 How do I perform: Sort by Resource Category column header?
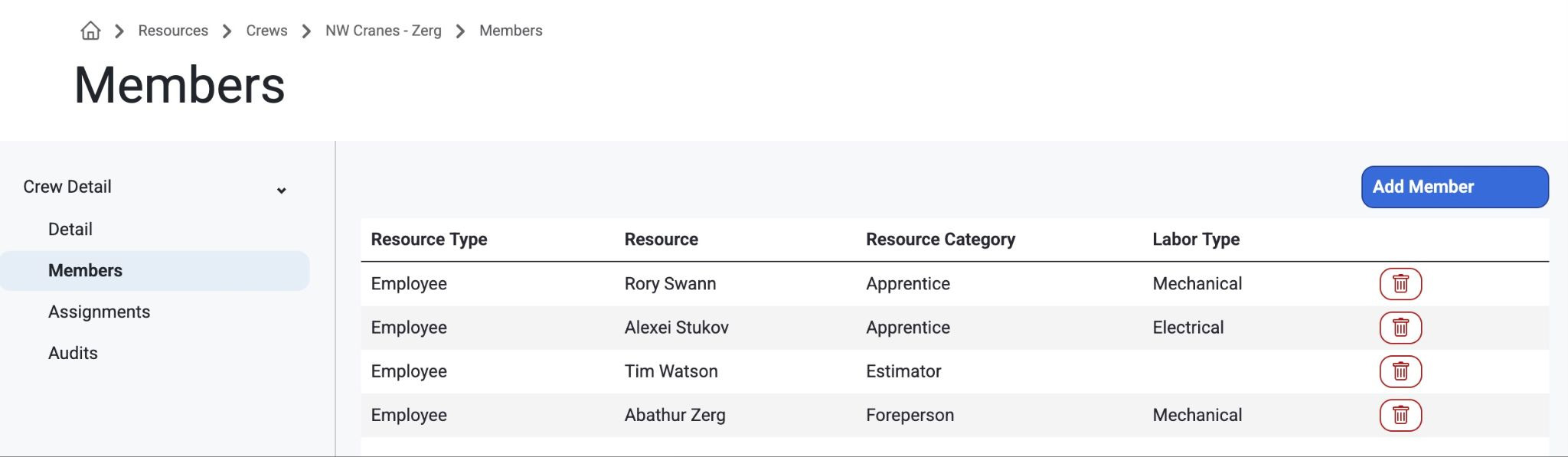tap(940, 240)
